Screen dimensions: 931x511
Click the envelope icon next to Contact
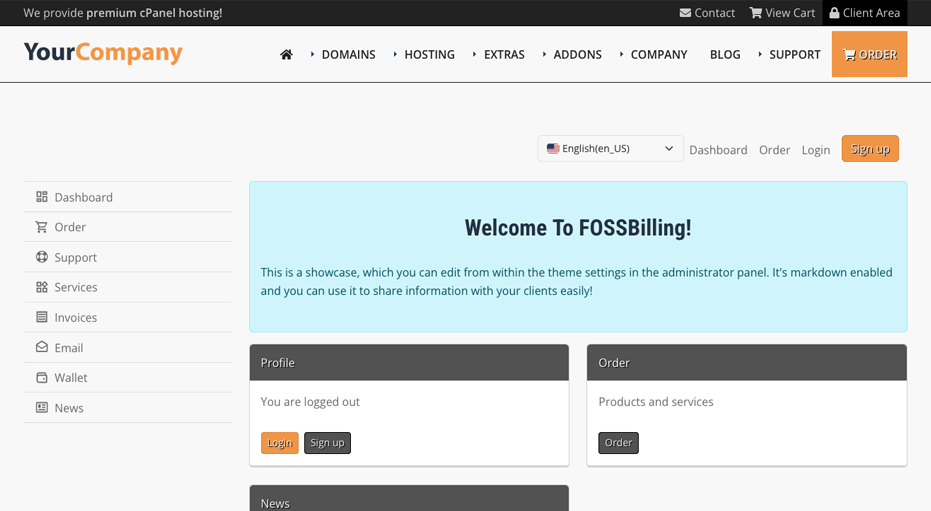[x=685, y=13]
